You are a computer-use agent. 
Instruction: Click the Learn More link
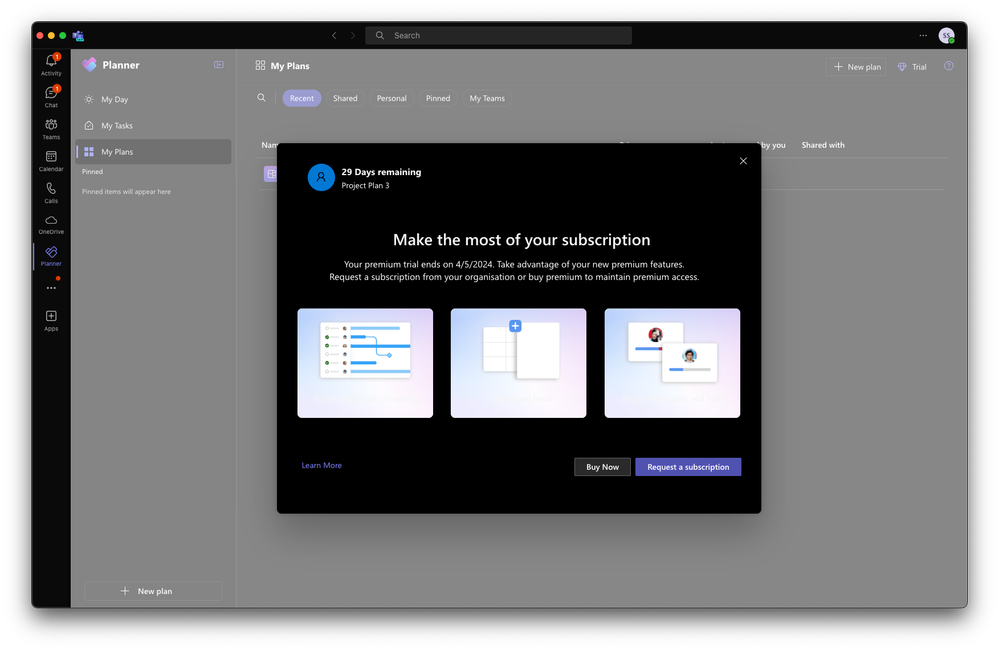[322, 465]
